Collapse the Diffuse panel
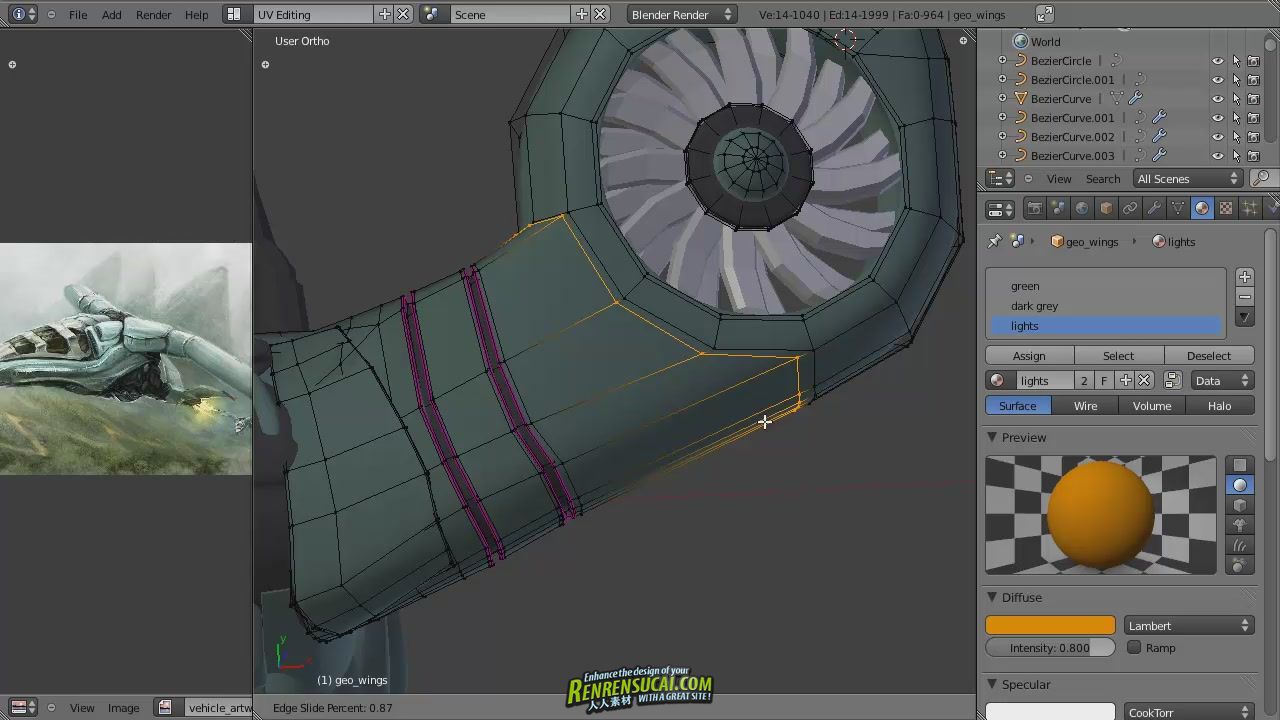Viewport: 1280px width, 720px height. coord(992,597)
